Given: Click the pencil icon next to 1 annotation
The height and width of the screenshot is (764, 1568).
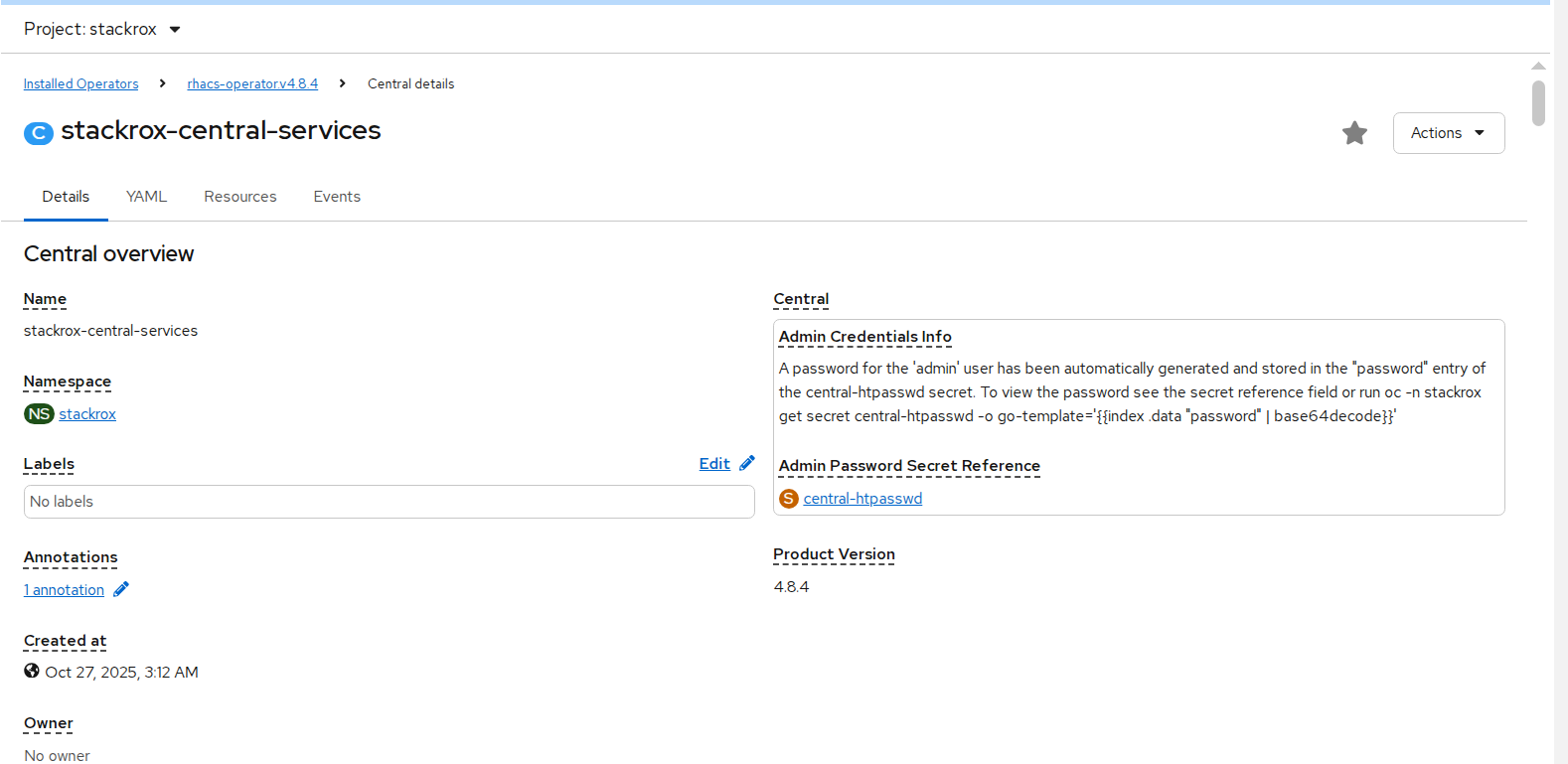Looking at the screenshot, I should coord(121,589).
